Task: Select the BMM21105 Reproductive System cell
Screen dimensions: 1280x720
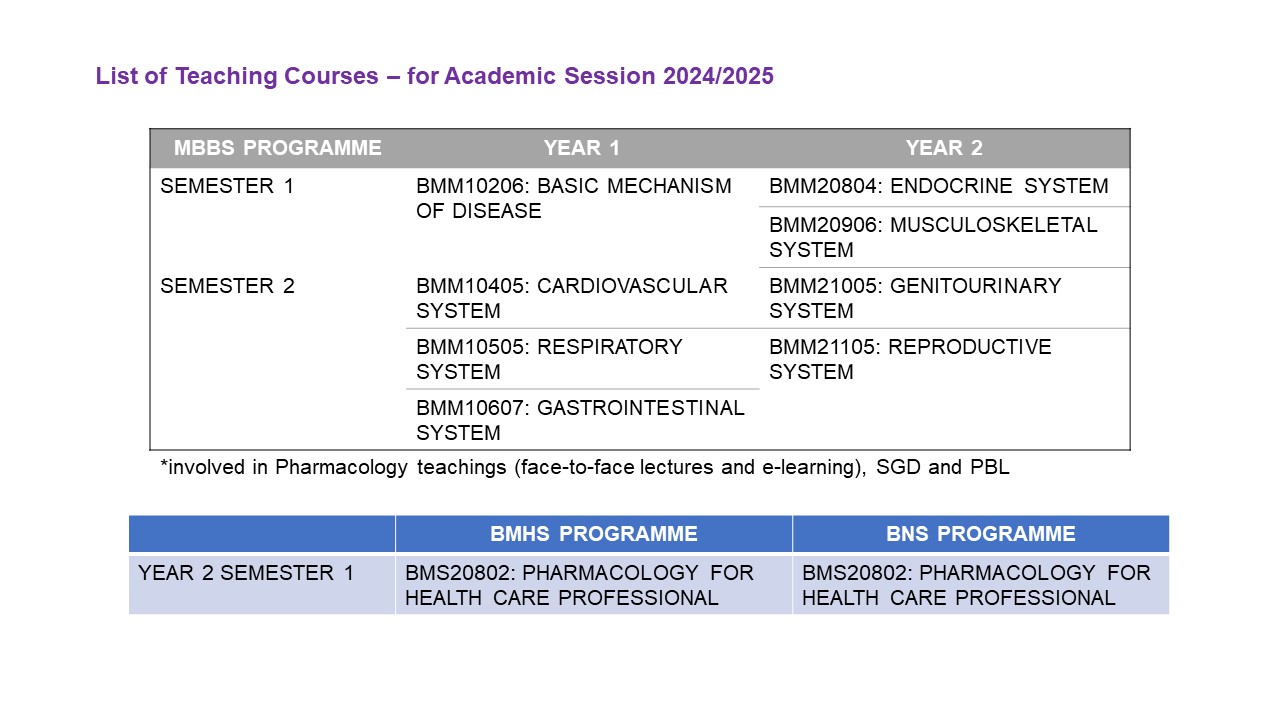Action: tap(944, 389)
